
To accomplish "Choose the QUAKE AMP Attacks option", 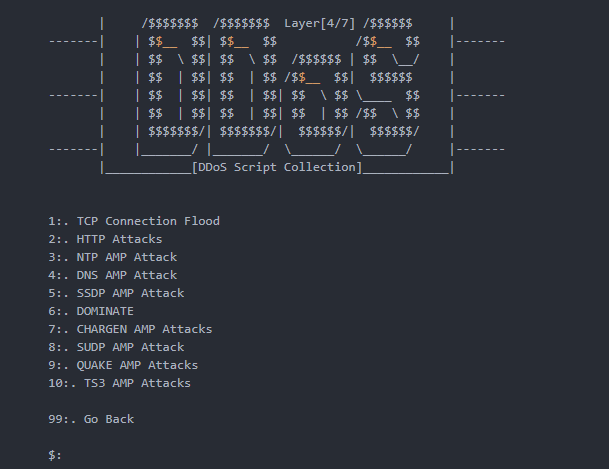I will click(123, 365).
